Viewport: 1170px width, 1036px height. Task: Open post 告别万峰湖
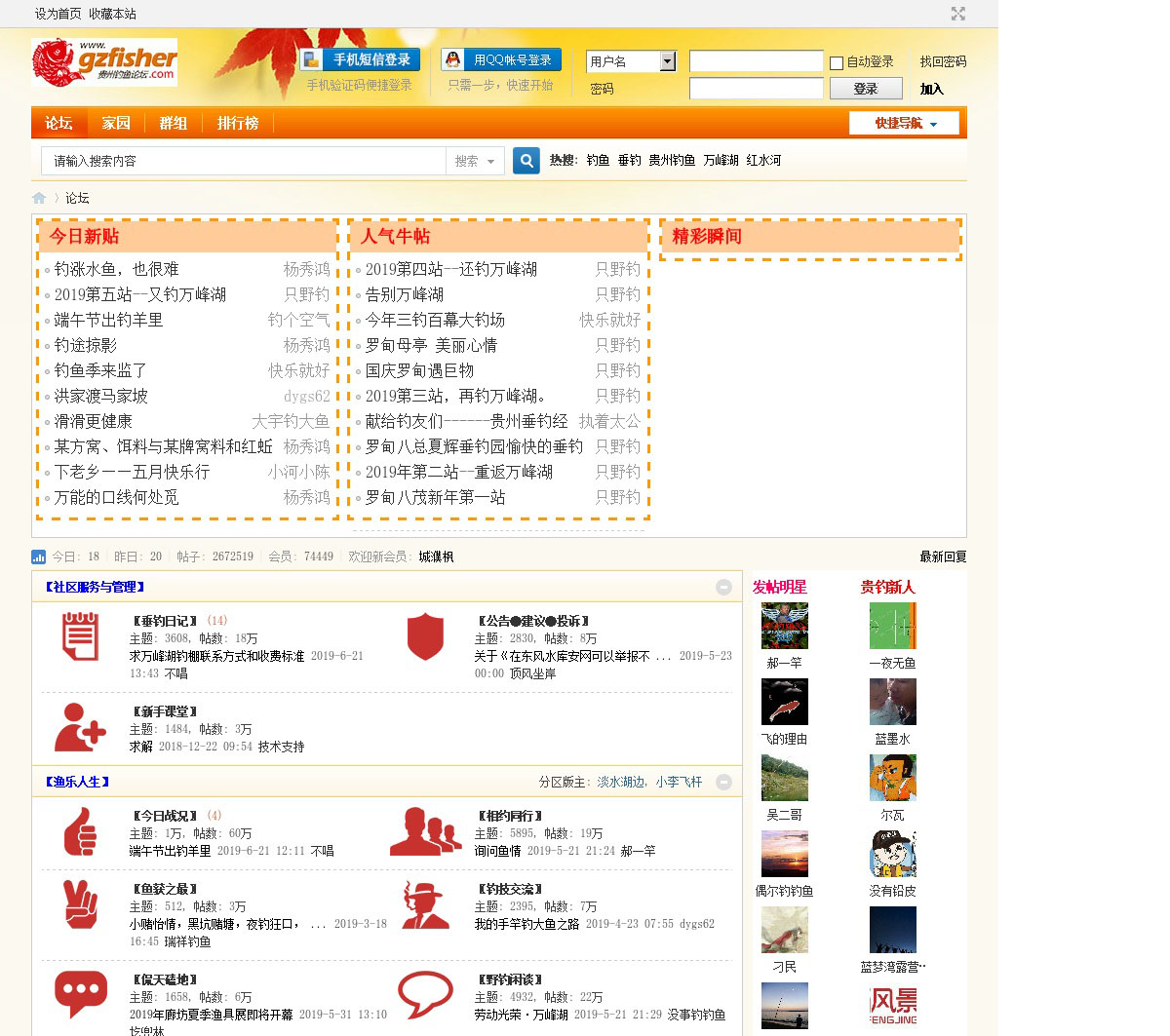[x=405, y=294]
